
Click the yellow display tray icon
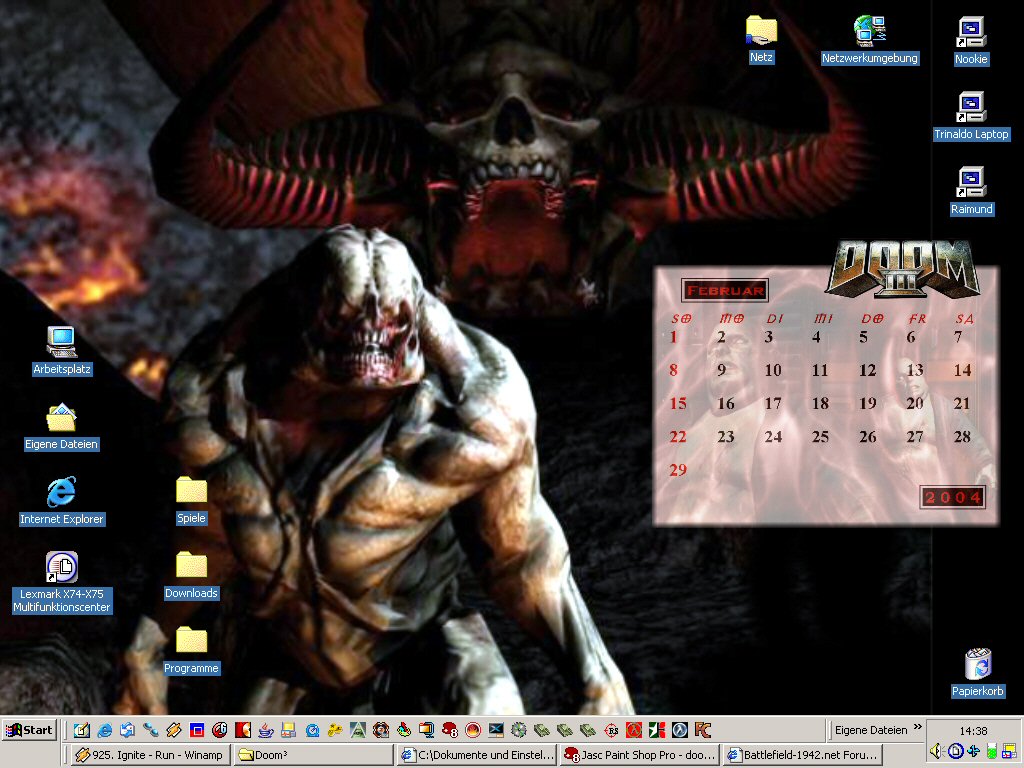(x=1009, y=751)
